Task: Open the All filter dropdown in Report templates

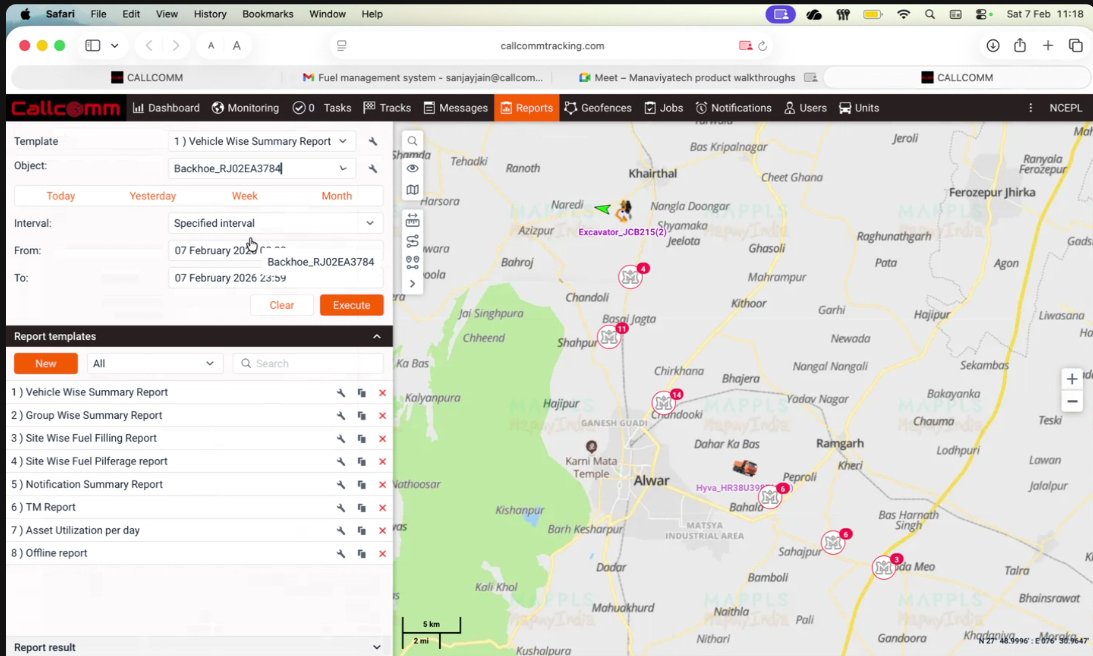Action: point(154,363)
